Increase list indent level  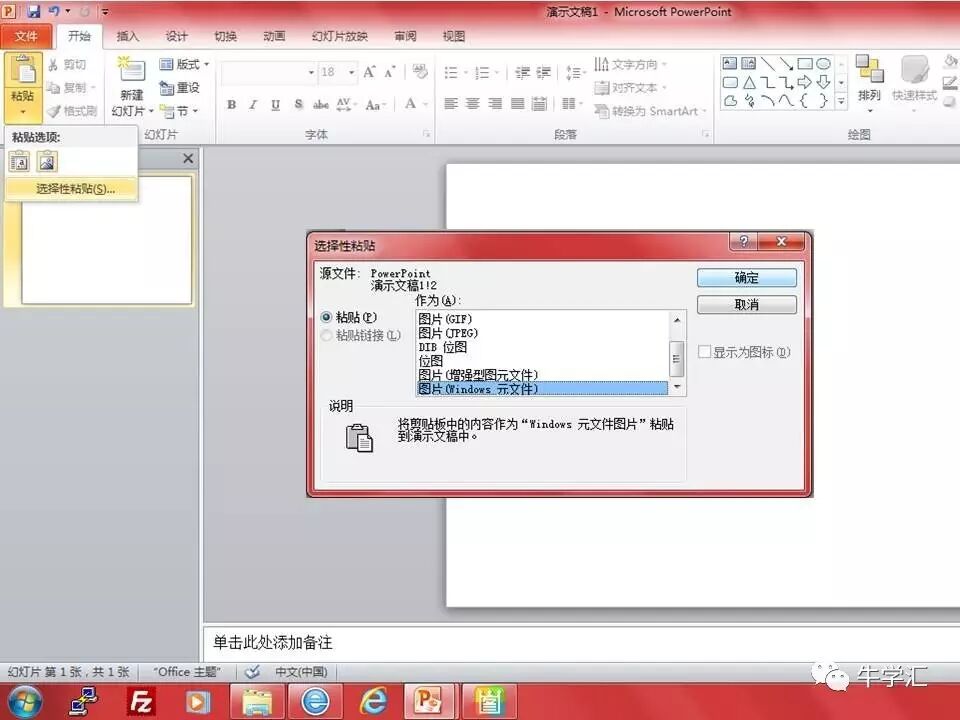click(544, 73)
